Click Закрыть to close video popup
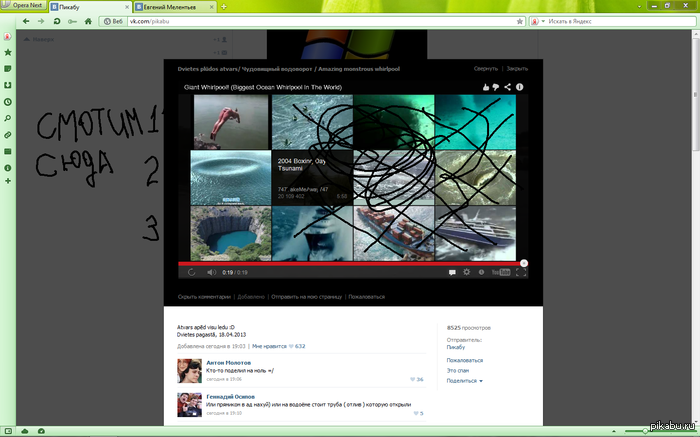Viewport: 700px width, 437px height. pos(517,69)
